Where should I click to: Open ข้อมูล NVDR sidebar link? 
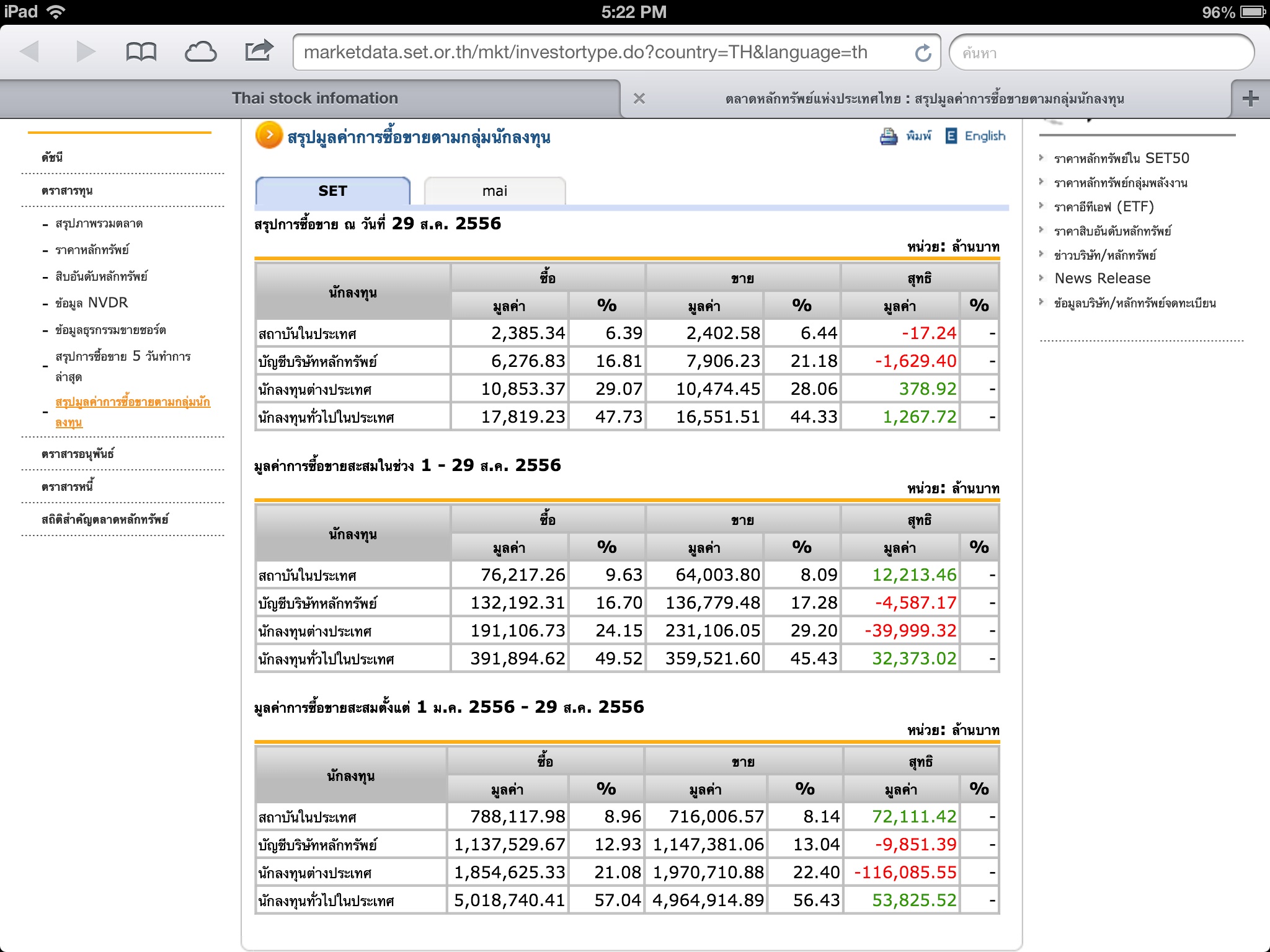point(91,303)
